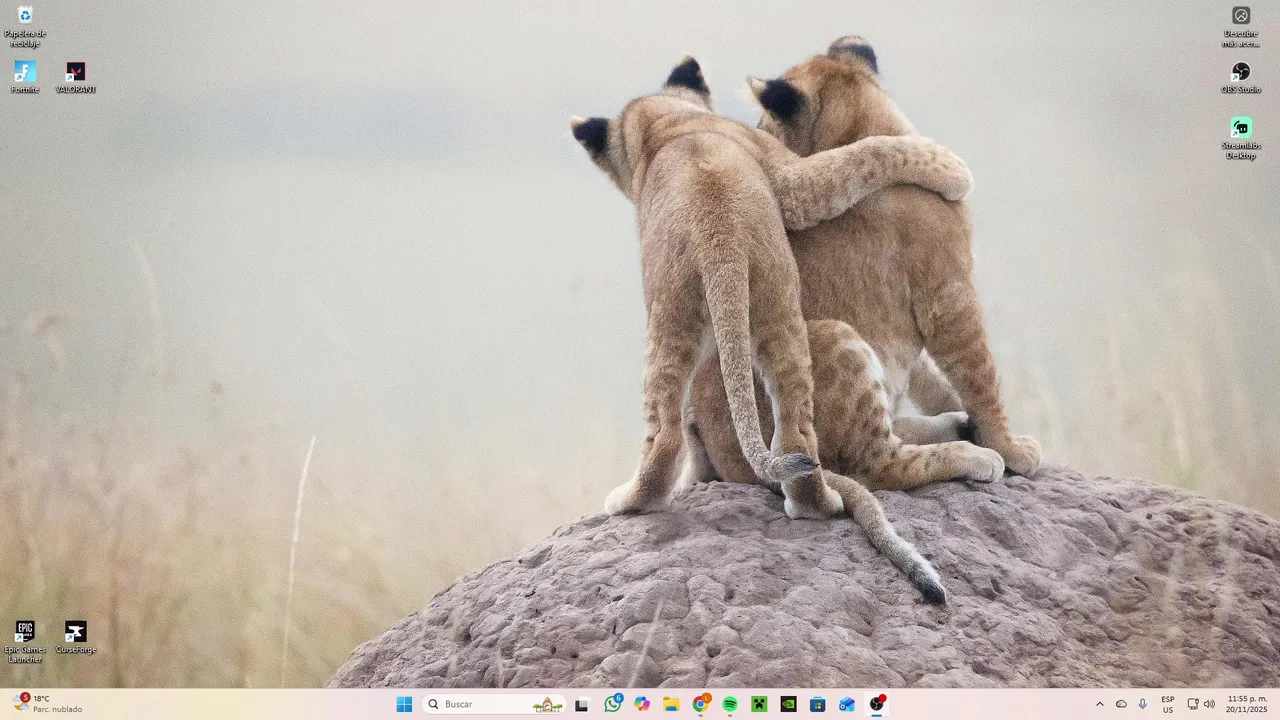This screenshot has height=720, width=1280.
Task: Open the Windows Start menu
Action: click(404, 704)
